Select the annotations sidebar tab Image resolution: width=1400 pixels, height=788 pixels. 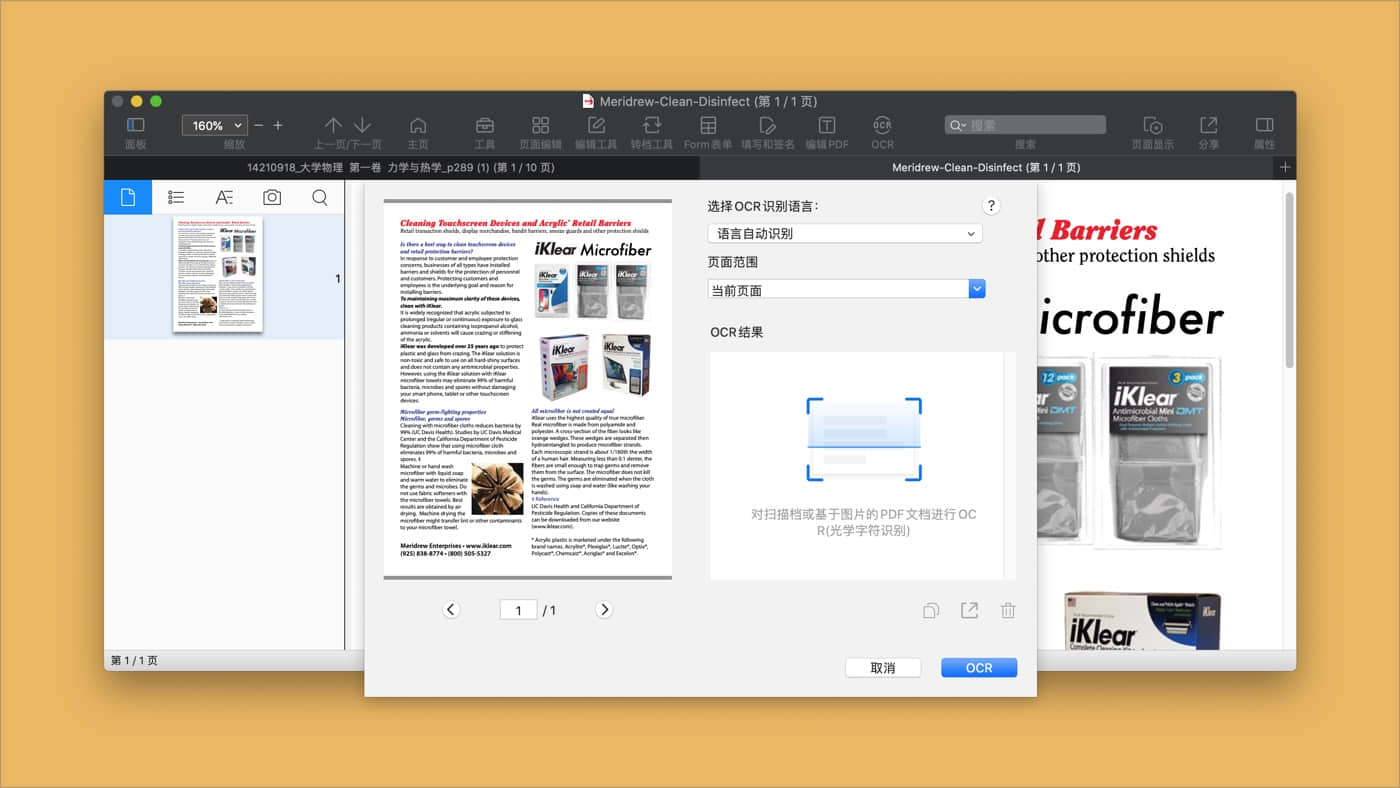click(x=224, y=197)
